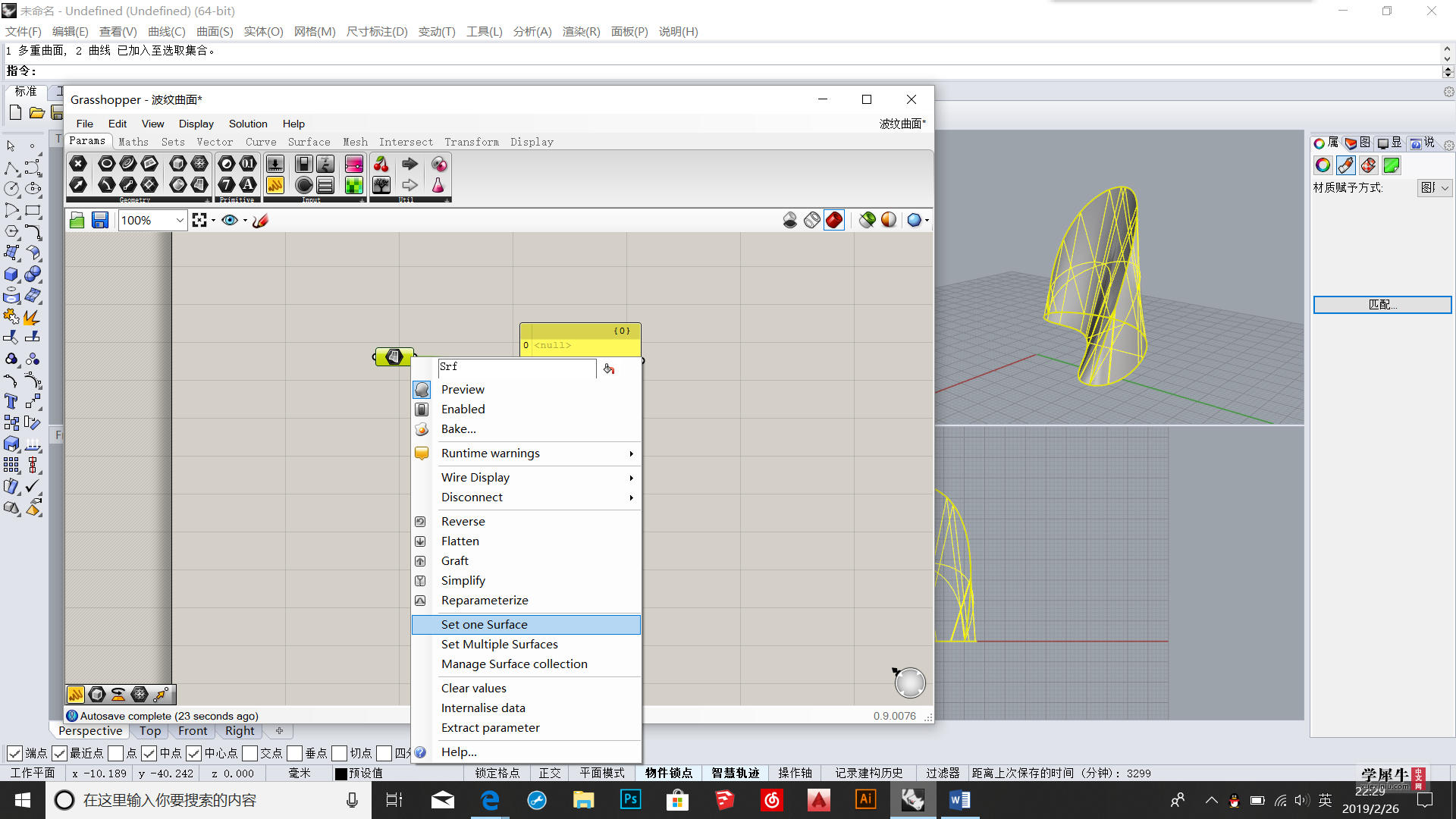This screenshot has width=1456, height=819.
Task: Click the tree Data Dam icon in Util
Action: tap(381, 184)
